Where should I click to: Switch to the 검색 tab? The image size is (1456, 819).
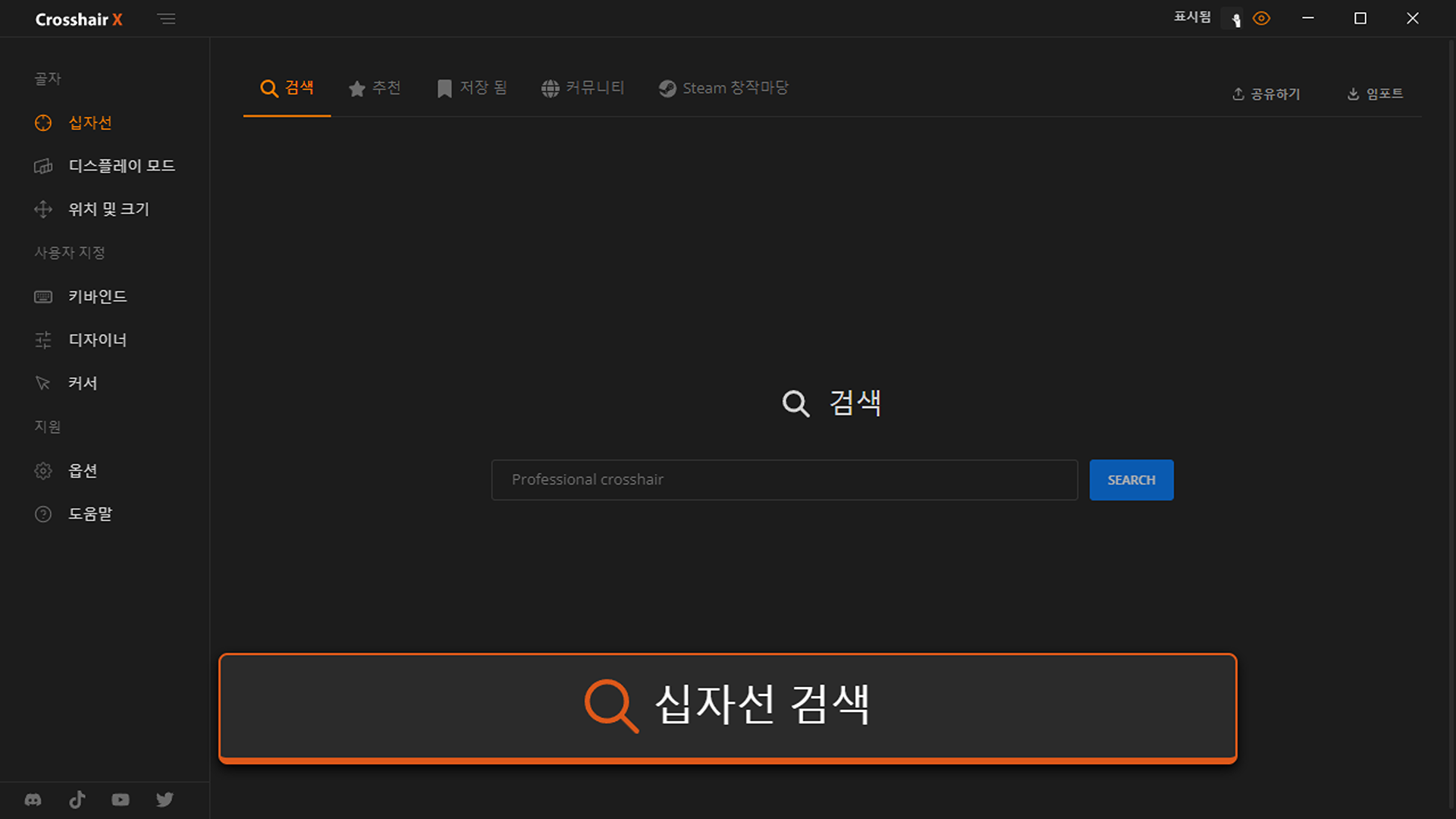[x=287, y=88]
